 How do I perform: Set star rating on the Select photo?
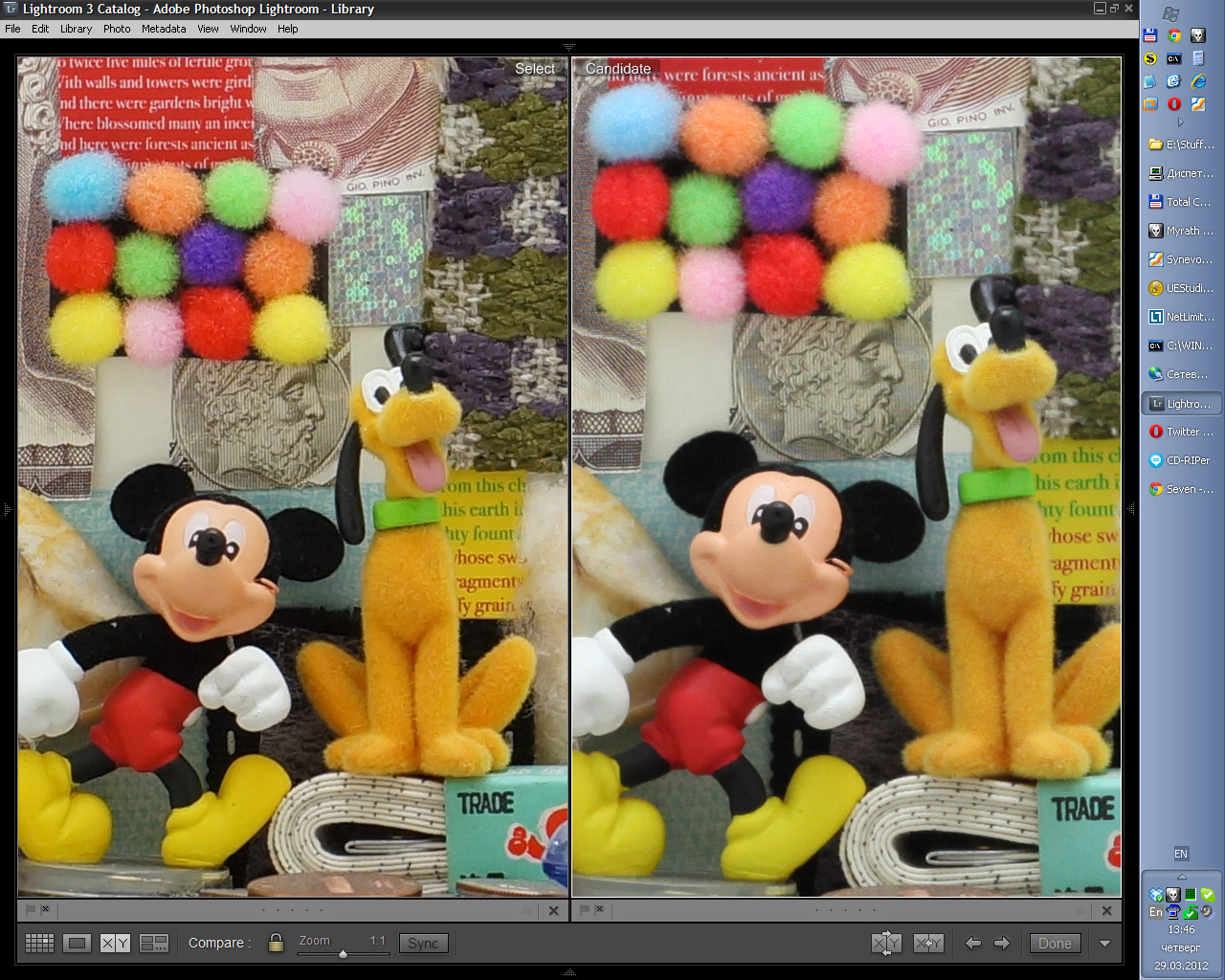click(x=293, y=910)
